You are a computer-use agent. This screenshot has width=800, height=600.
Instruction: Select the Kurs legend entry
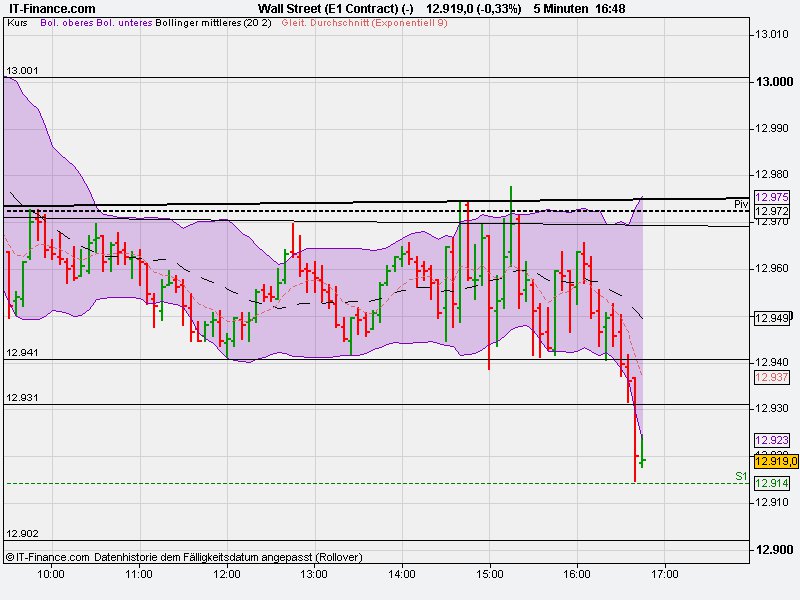[17, 30]
